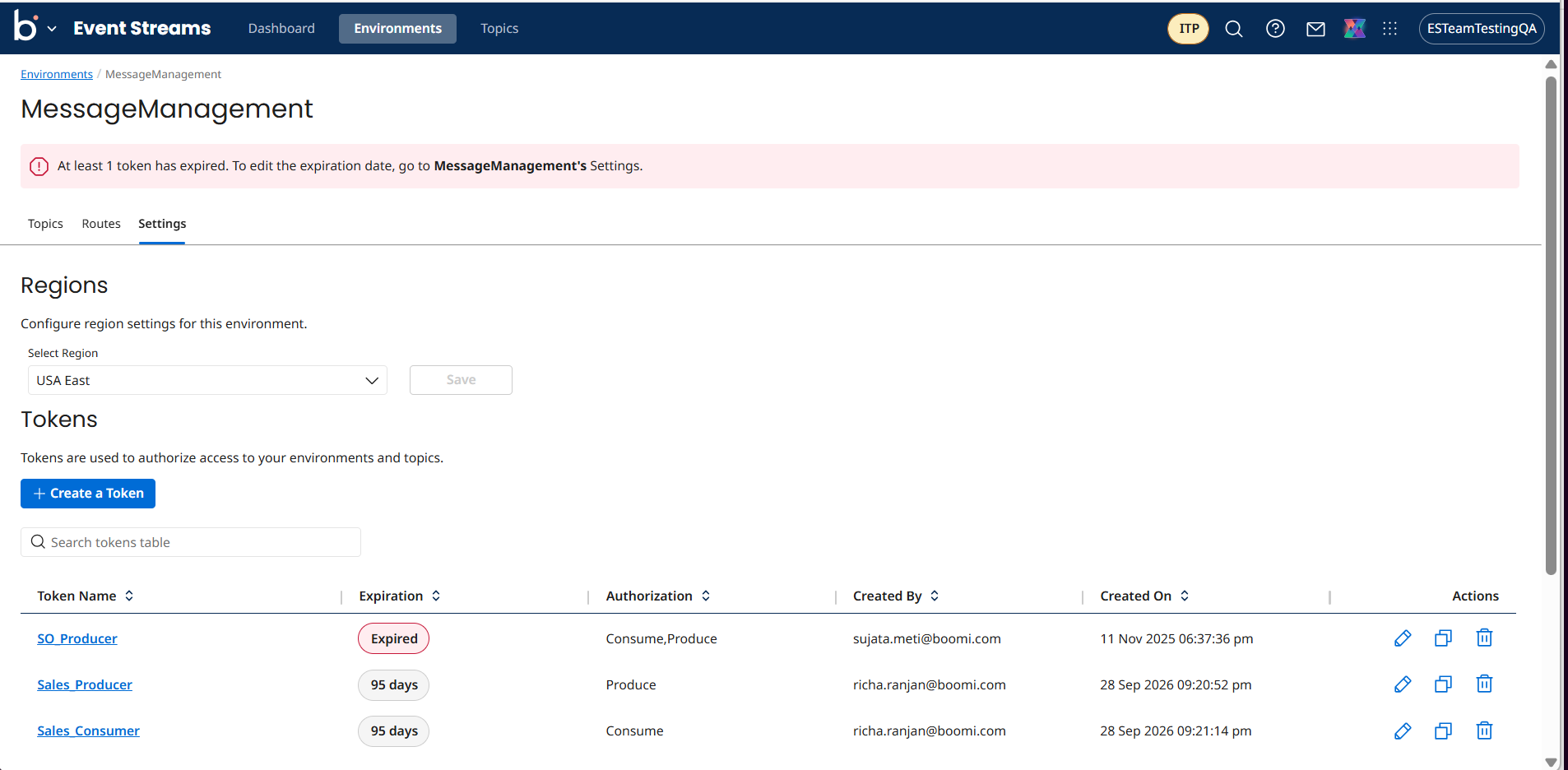
Task: Open the help question mark icon
Action: click(x=1275, y=29)
